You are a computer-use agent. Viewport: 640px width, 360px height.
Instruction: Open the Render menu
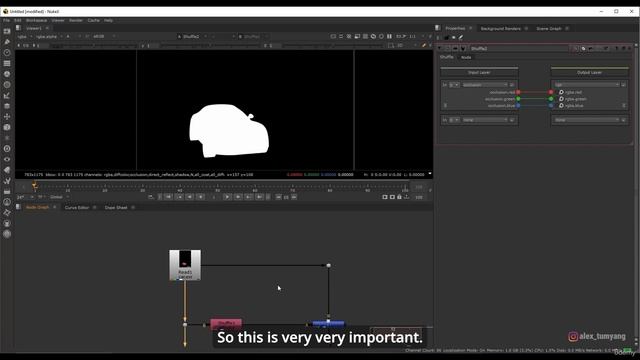click(76, 20)
